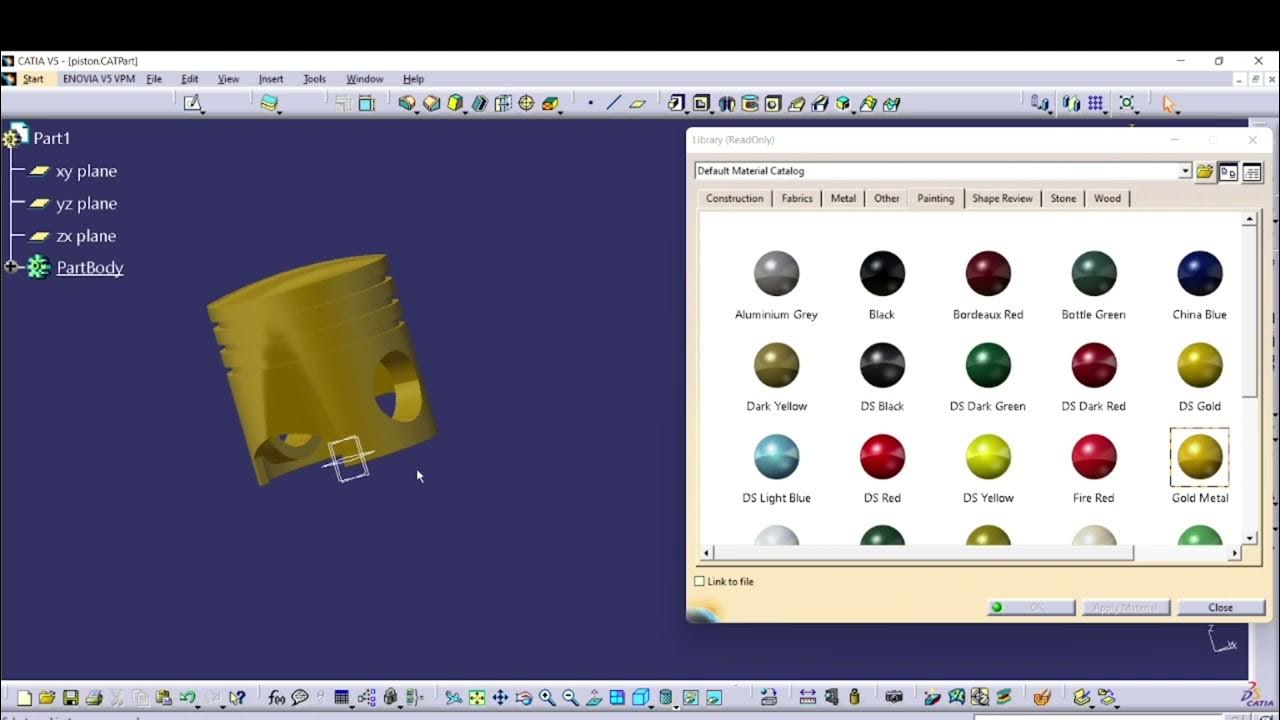Click the Fit All In icon
The width and height of the screenshot is (1280, 720).
(x=477, y=698)
